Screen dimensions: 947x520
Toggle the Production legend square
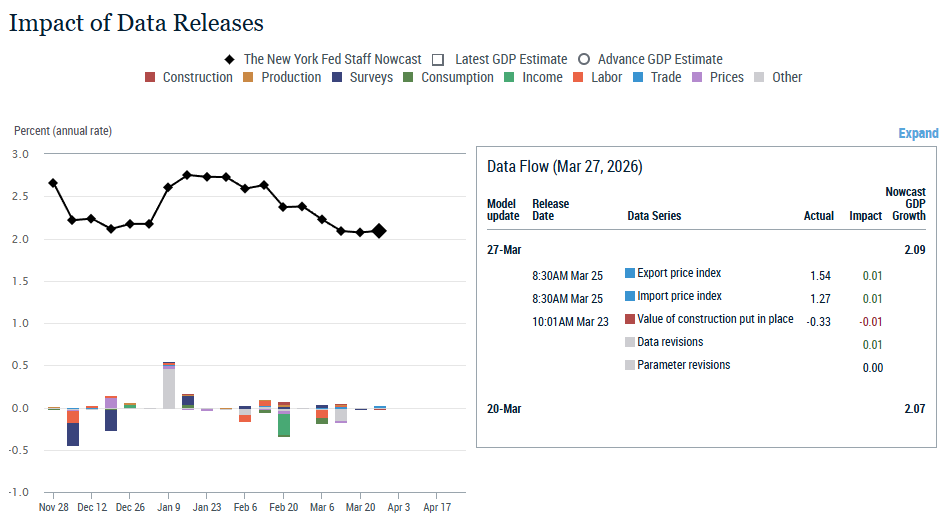tap(249, 78)
